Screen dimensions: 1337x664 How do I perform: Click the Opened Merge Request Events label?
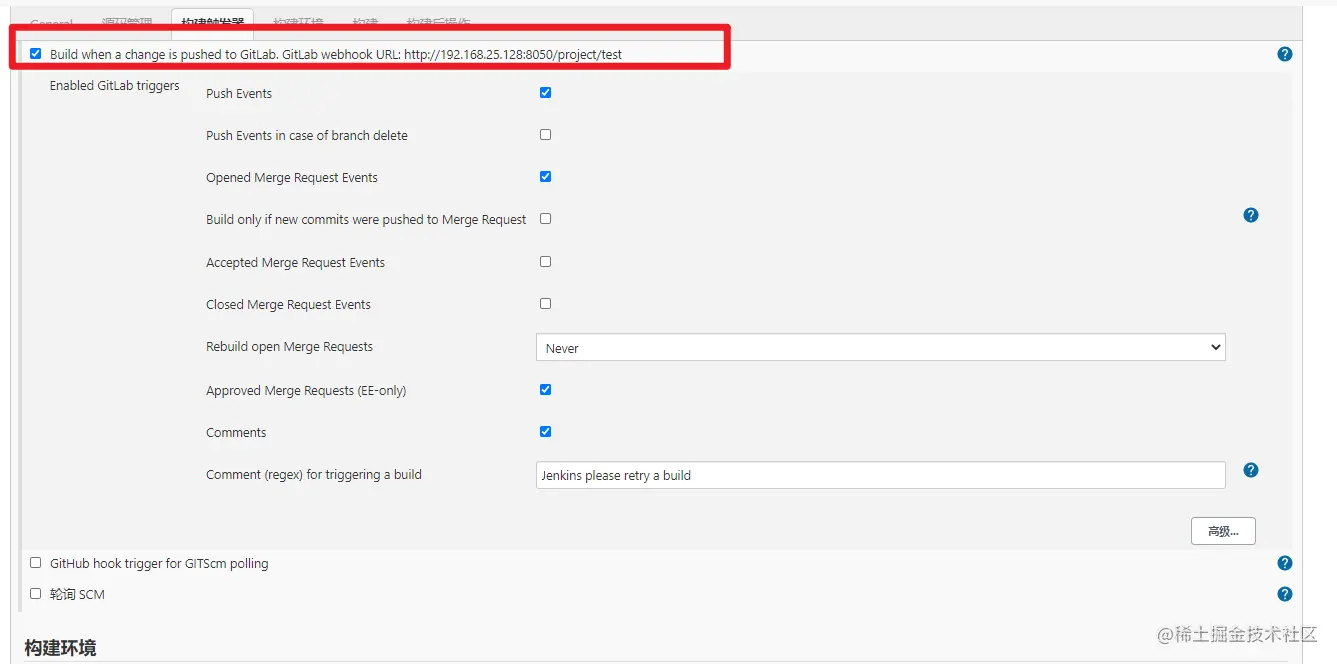point(292,178)
